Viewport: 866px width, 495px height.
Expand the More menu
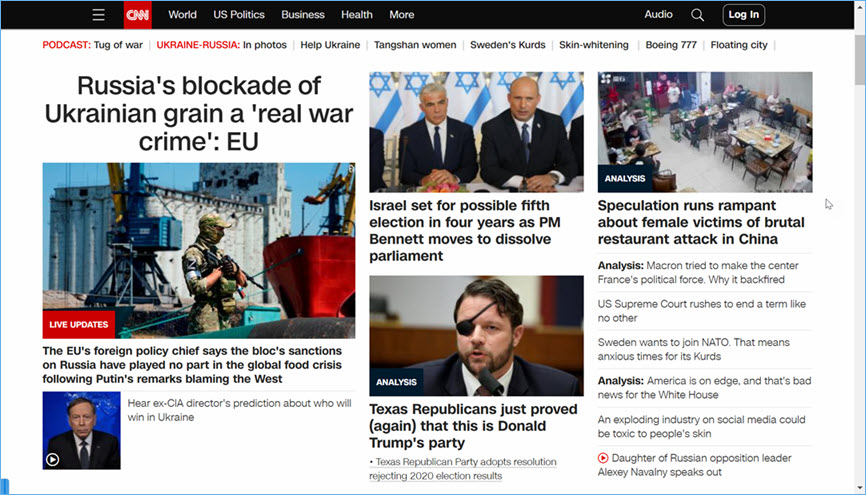point(402,15)
